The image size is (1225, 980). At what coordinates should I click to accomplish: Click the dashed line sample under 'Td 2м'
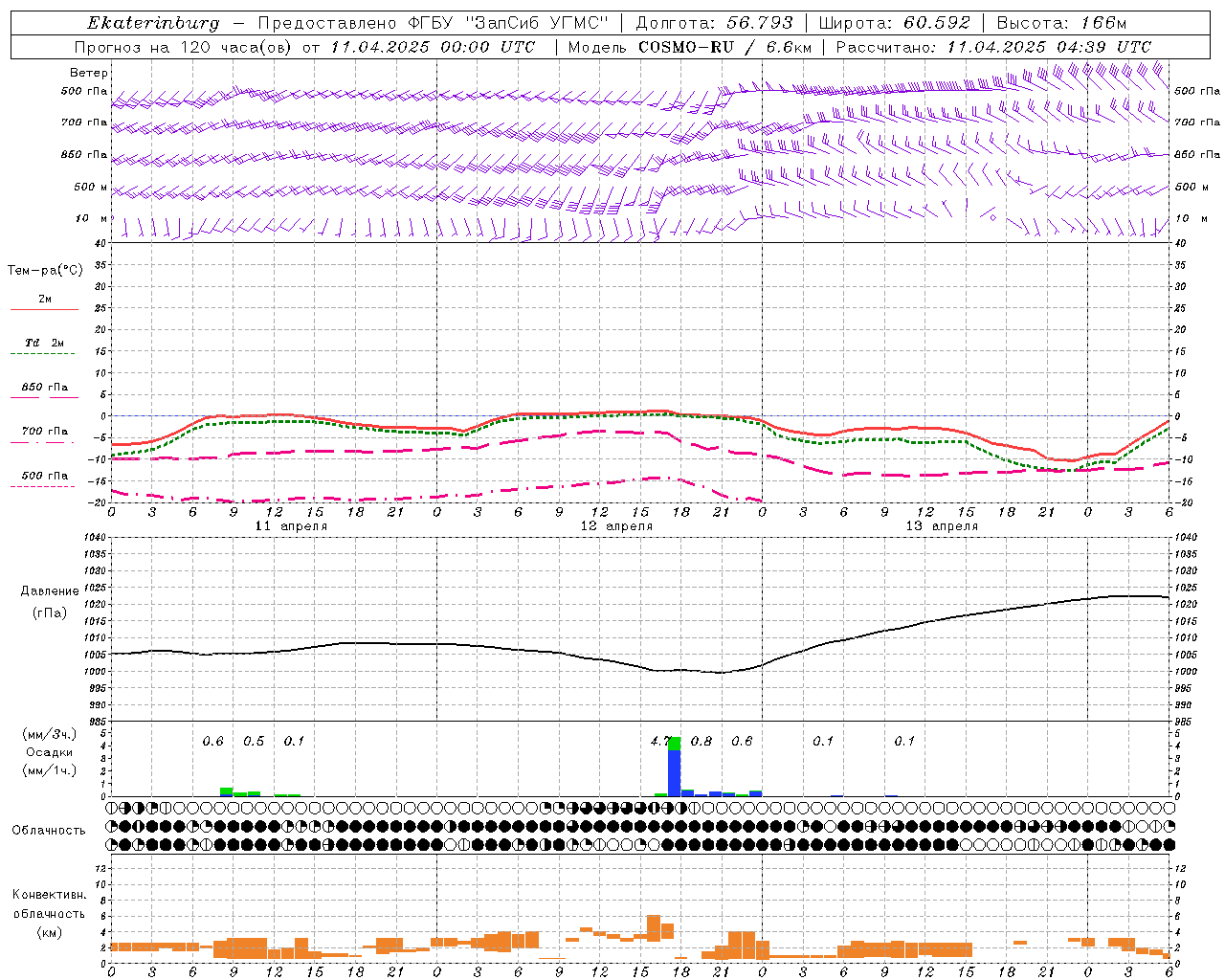[43, 354]
